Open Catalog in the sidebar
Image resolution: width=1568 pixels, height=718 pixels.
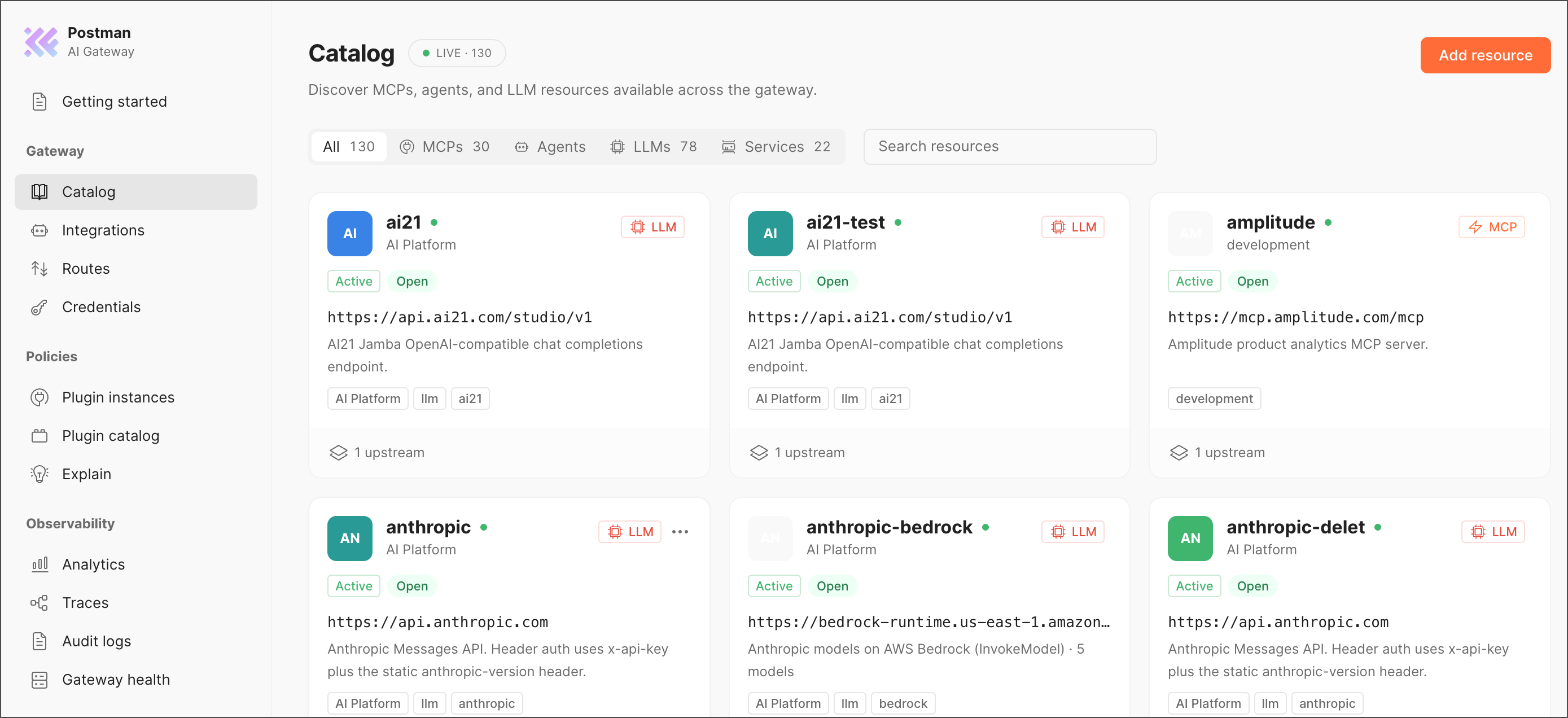click(x=135, y=192)
